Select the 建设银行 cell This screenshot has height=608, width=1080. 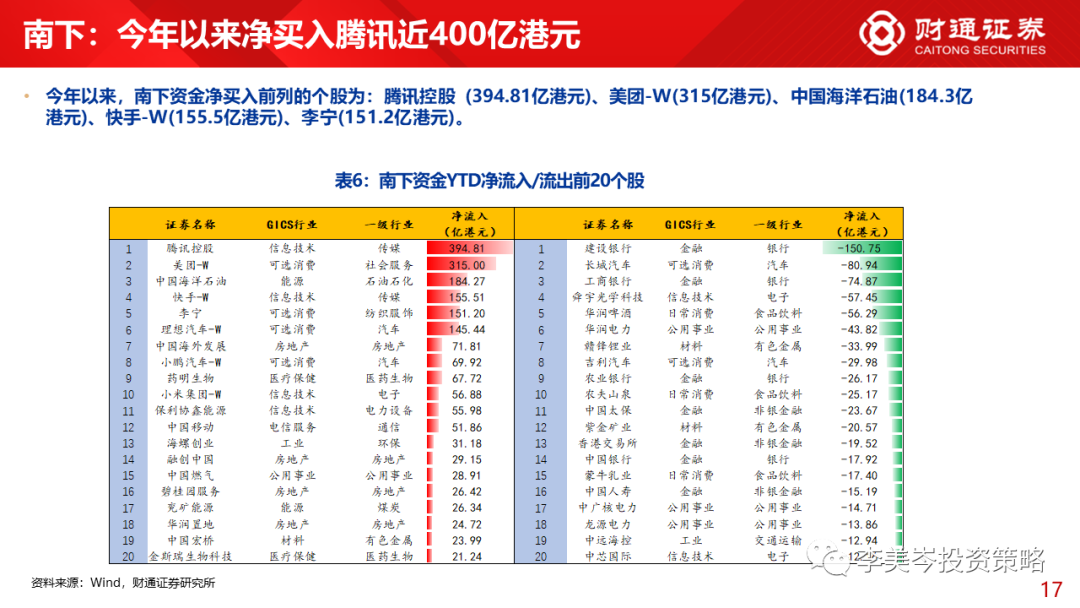(608, 248)
